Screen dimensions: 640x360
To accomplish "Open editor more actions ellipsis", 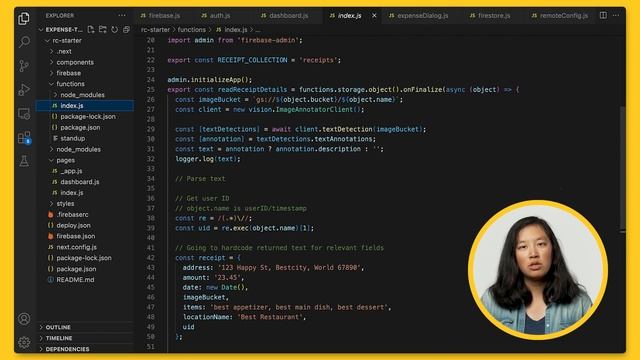I will [x=616, y=15].
